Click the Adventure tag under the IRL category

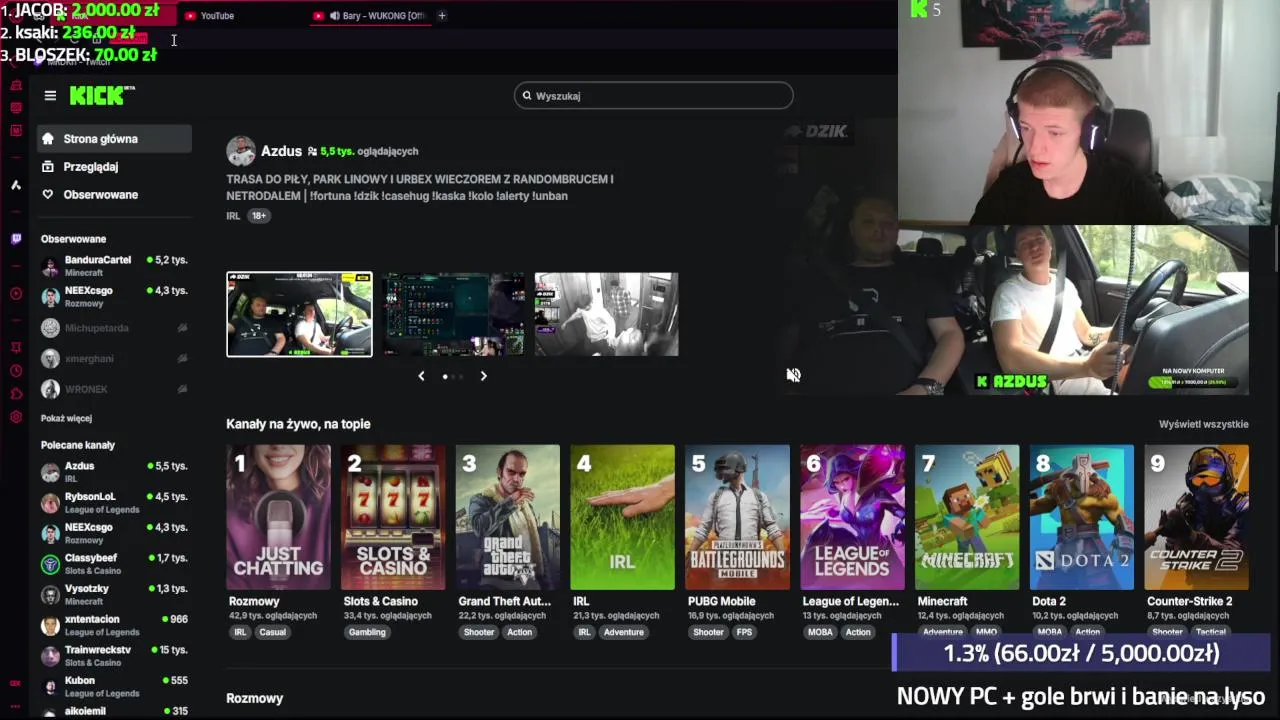click(x=623, y=632)
